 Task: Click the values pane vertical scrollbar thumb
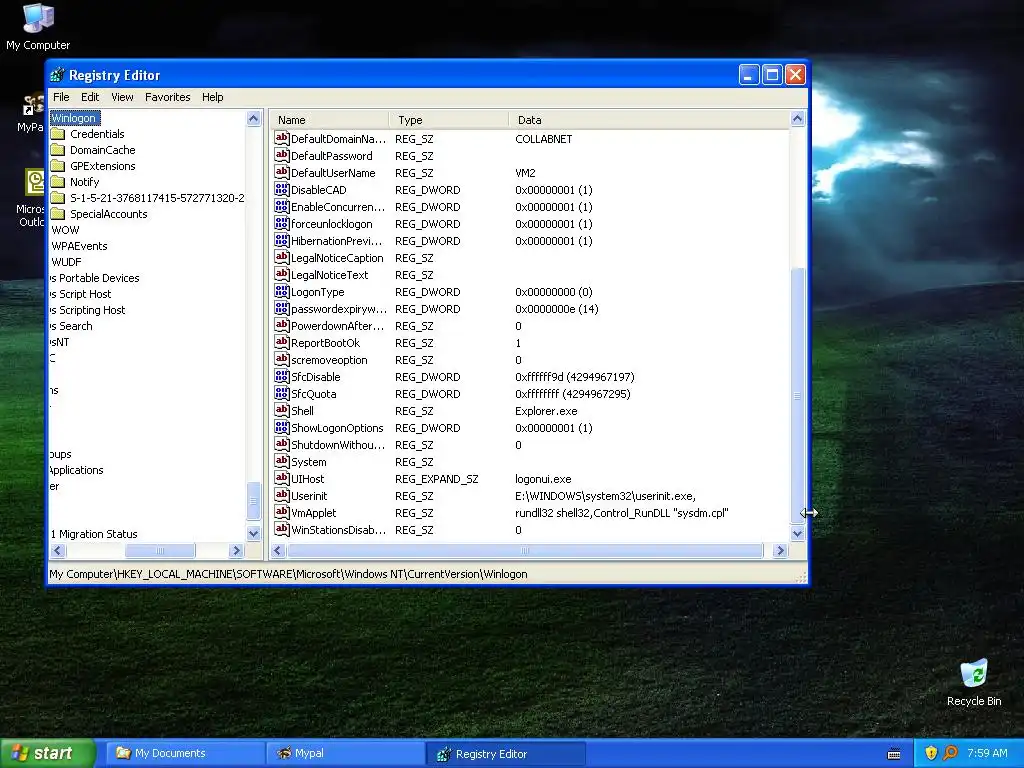797,395
